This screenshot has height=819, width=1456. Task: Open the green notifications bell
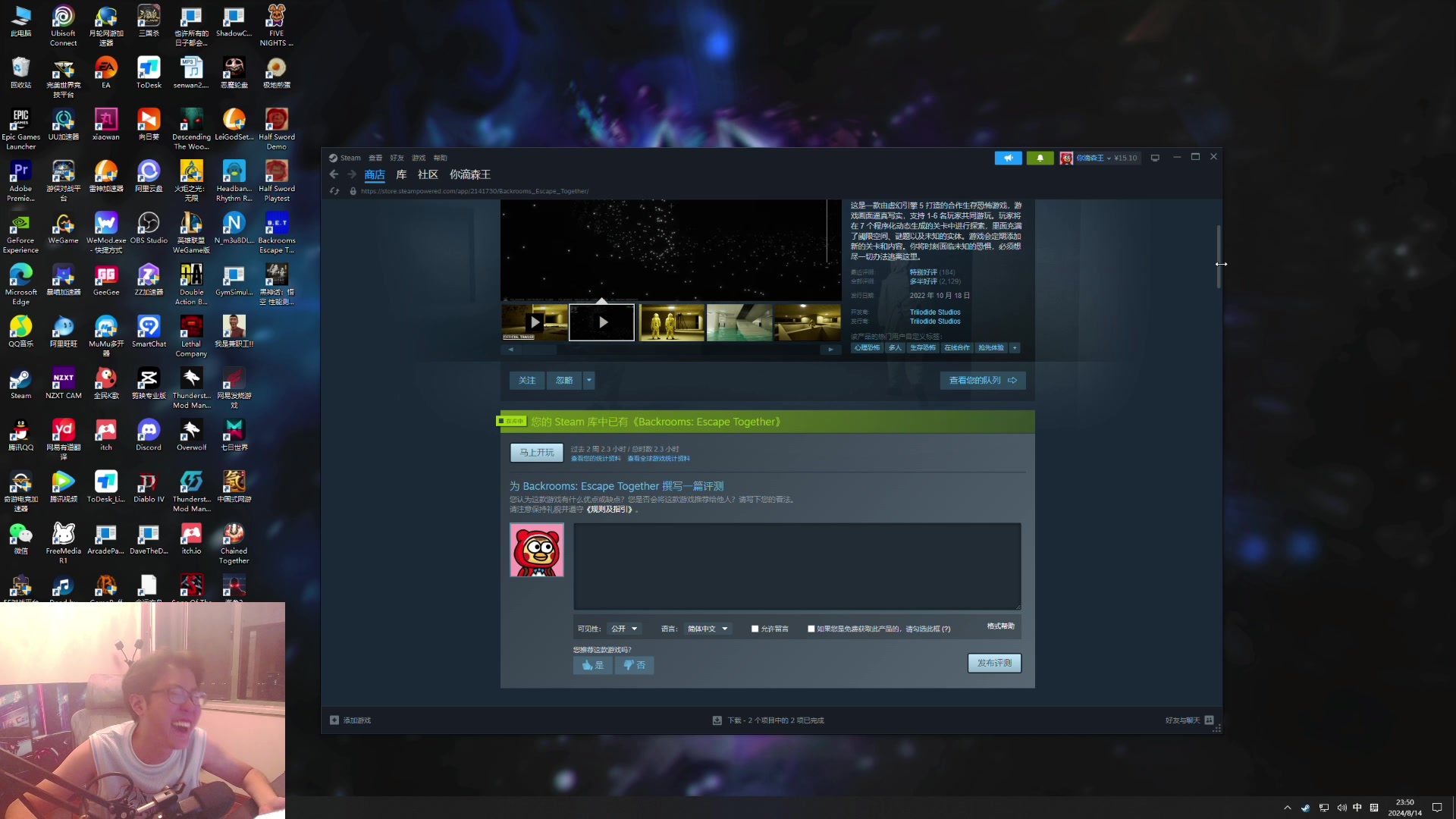[1040, 158]
